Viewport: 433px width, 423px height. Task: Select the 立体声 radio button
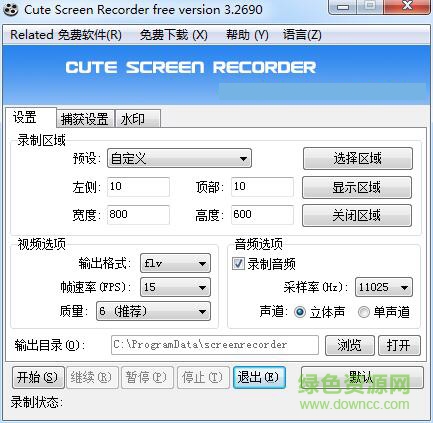[x=300, y=312]
